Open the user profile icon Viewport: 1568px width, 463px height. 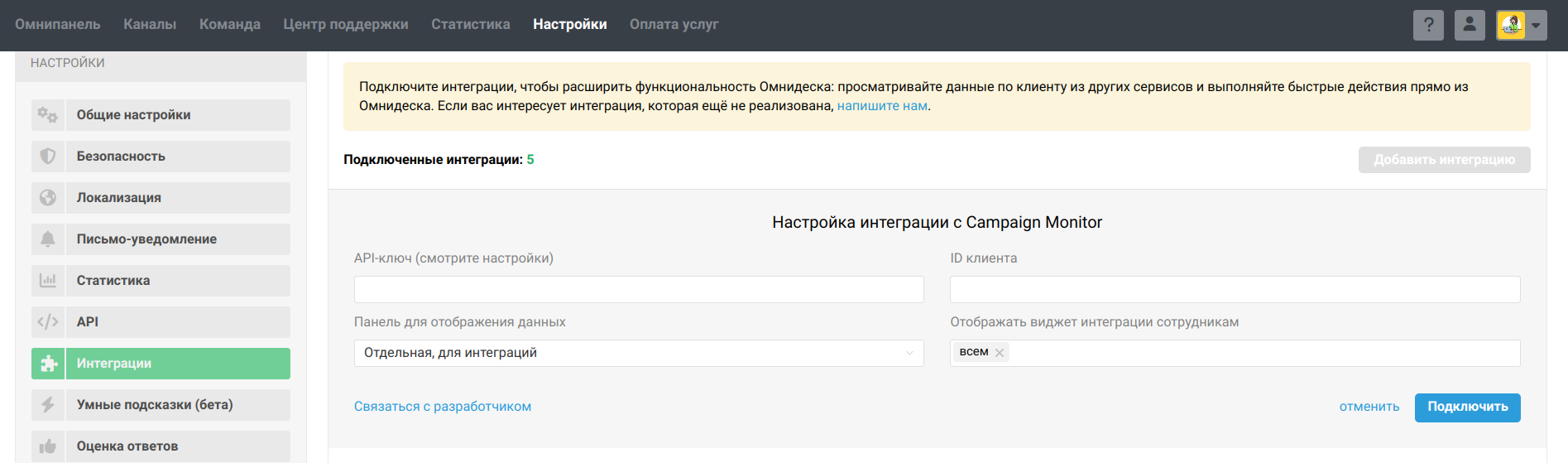[x=1470, y=25]
